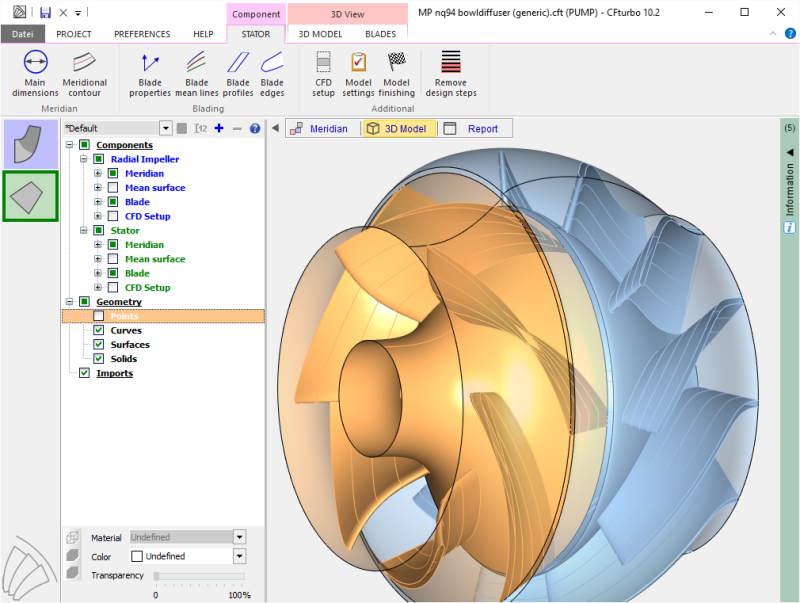Open Blade edges tool

coord(272,74)
